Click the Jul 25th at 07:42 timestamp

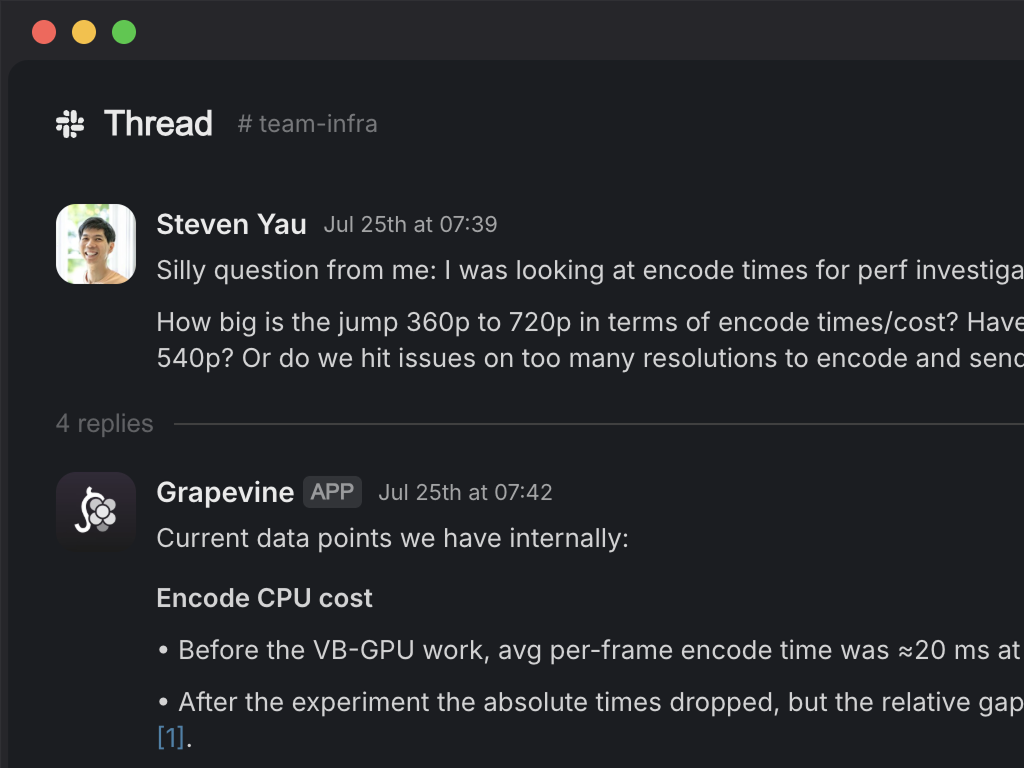pyautogui.click(x=465, y=492)
